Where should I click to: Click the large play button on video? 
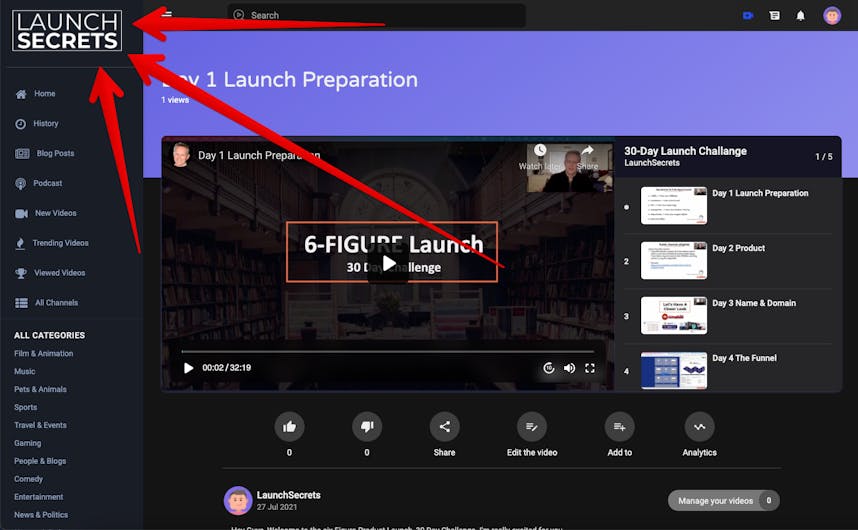click(x=388, y=264)
